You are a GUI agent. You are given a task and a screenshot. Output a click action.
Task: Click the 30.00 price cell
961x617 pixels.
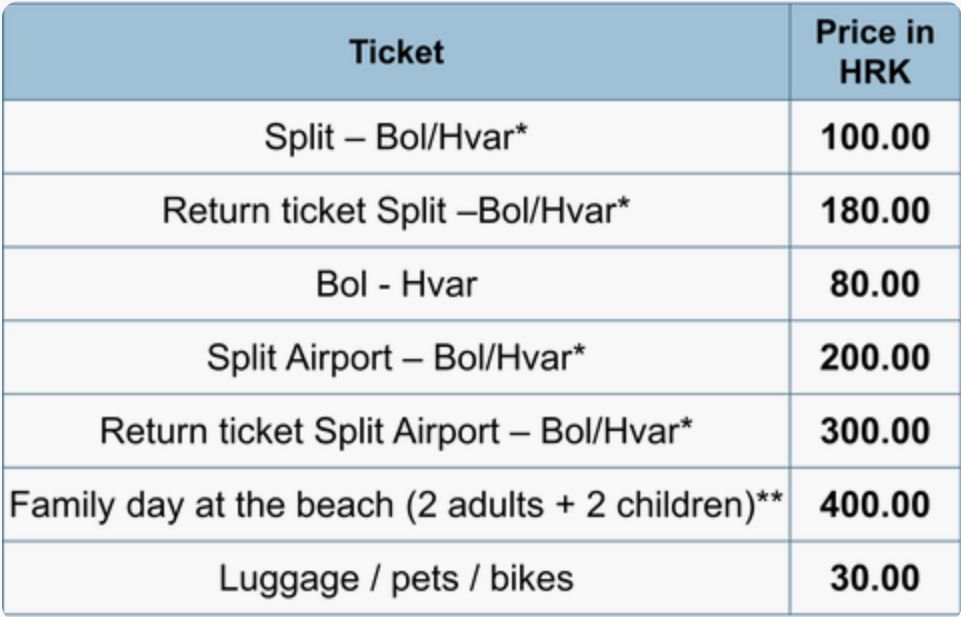875,578
